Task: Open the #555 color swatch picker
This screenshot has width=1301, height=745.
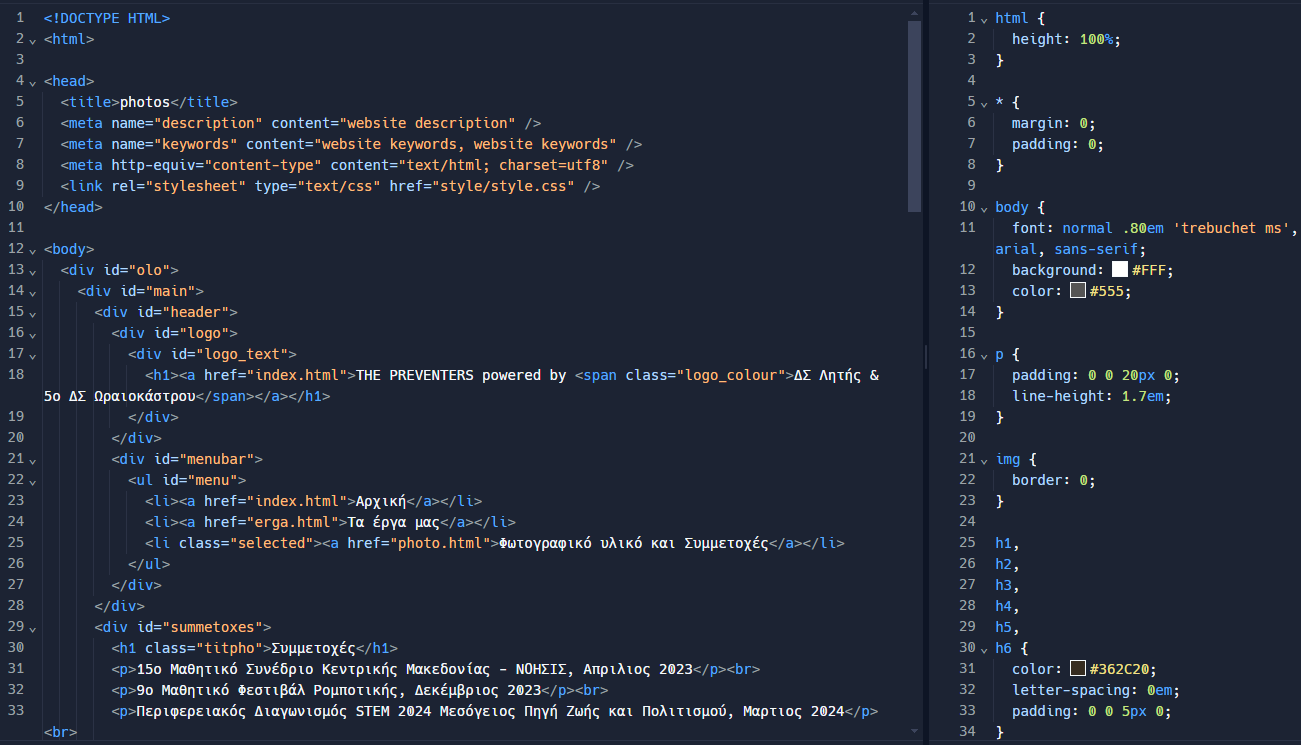Action: click(x=1078, y=291)
